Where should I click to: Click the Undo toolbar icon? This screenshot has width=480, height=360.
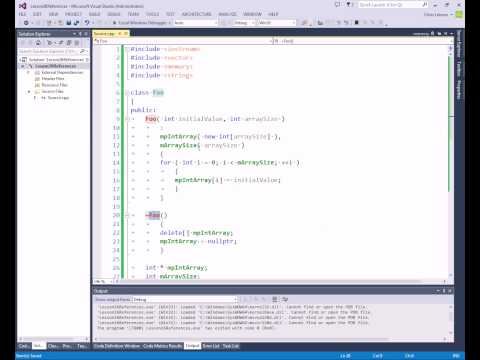coord(87,23)
